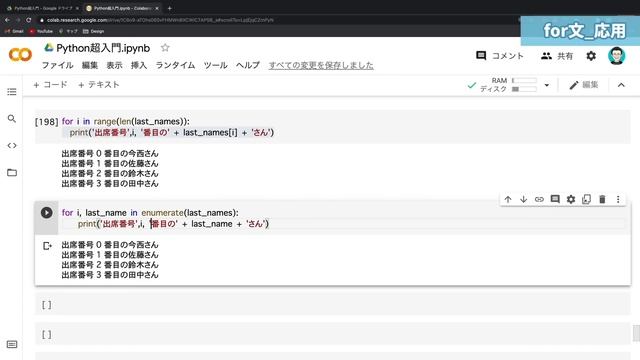This screenshot has width=640, height=360.
Task: Open notebook settings gear icon
Action: tap(591, 56)
